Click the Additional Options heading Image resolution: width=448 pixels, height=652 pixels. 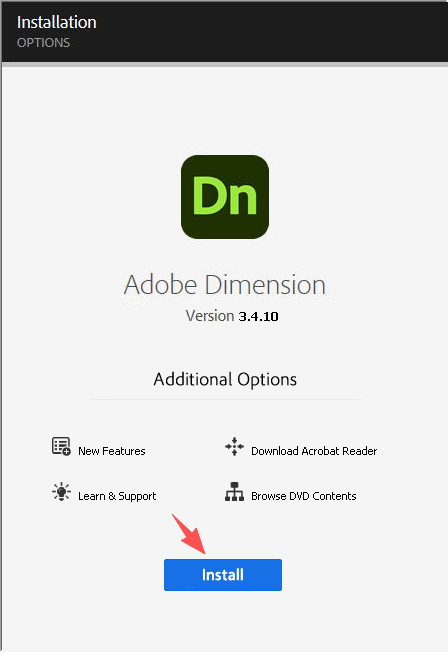click(225, 379)
